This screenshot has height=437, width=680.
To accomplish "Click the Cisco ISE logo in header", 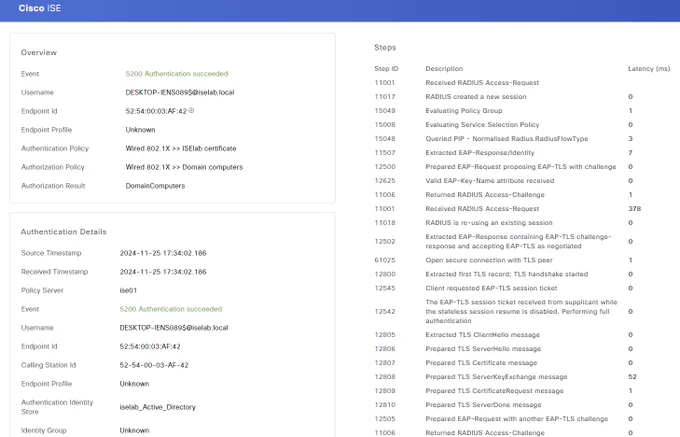I will coord(39,8).
